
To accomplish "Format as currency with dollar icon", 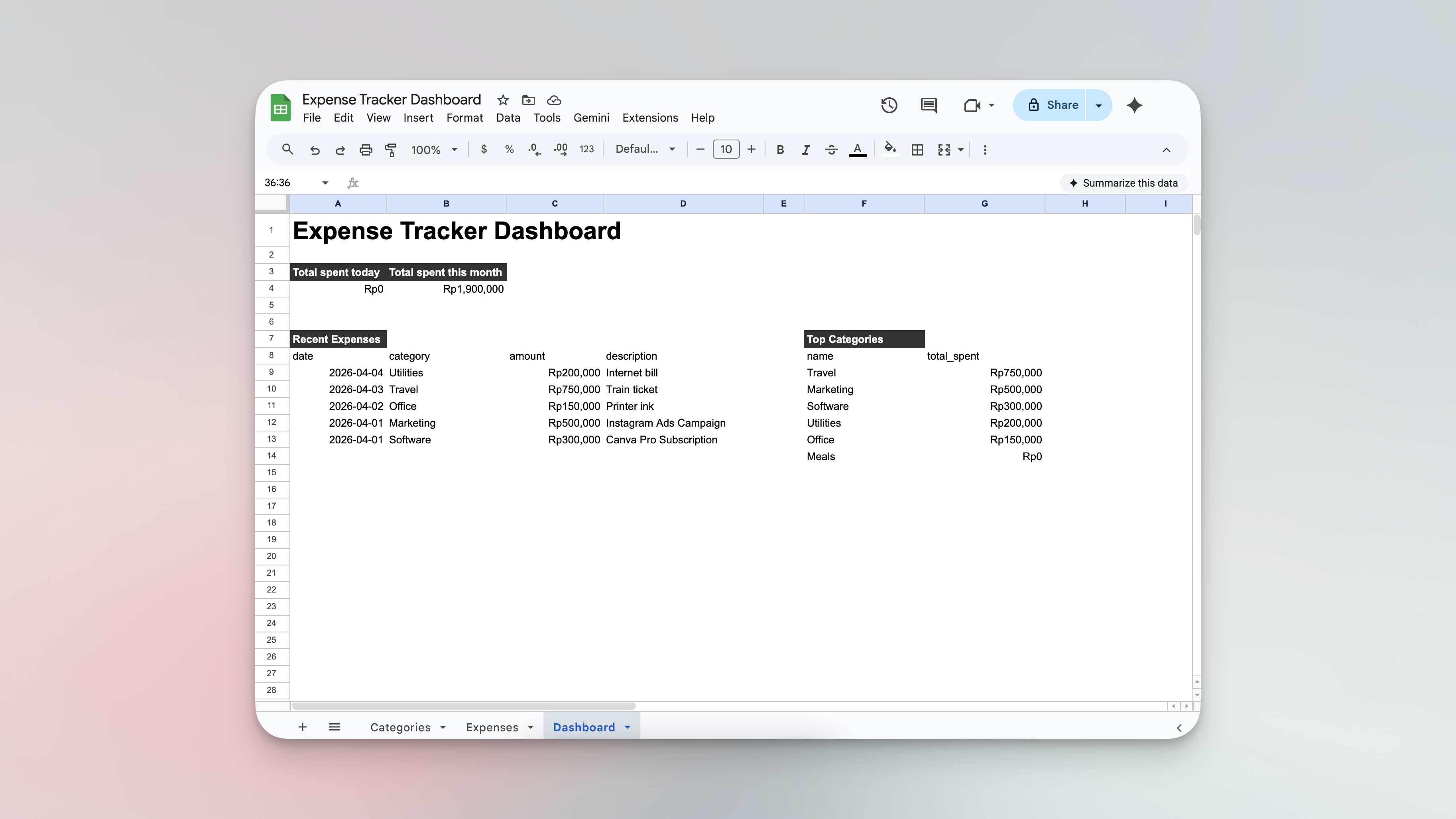I will [484, 149].
